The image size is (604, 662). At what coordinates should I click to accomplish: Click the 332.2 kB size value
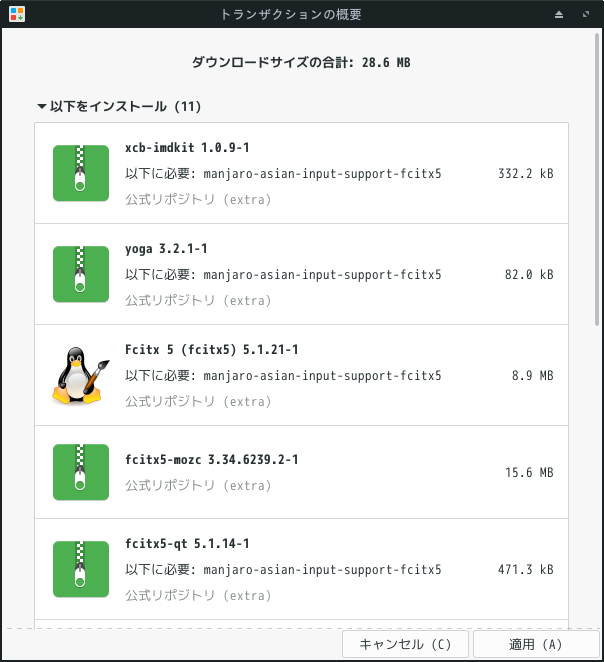525,174
